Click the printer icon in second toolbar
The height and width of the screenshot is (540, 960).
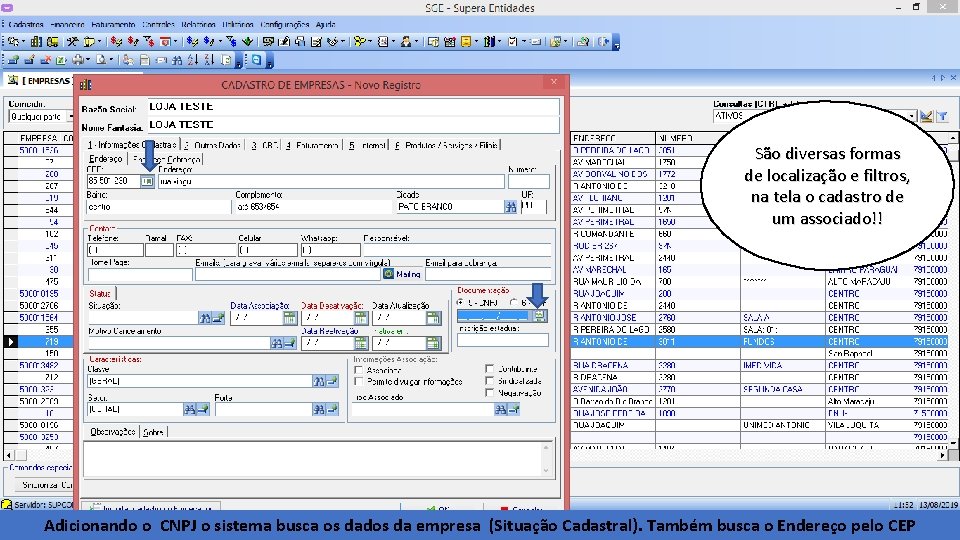coord(78,60)
